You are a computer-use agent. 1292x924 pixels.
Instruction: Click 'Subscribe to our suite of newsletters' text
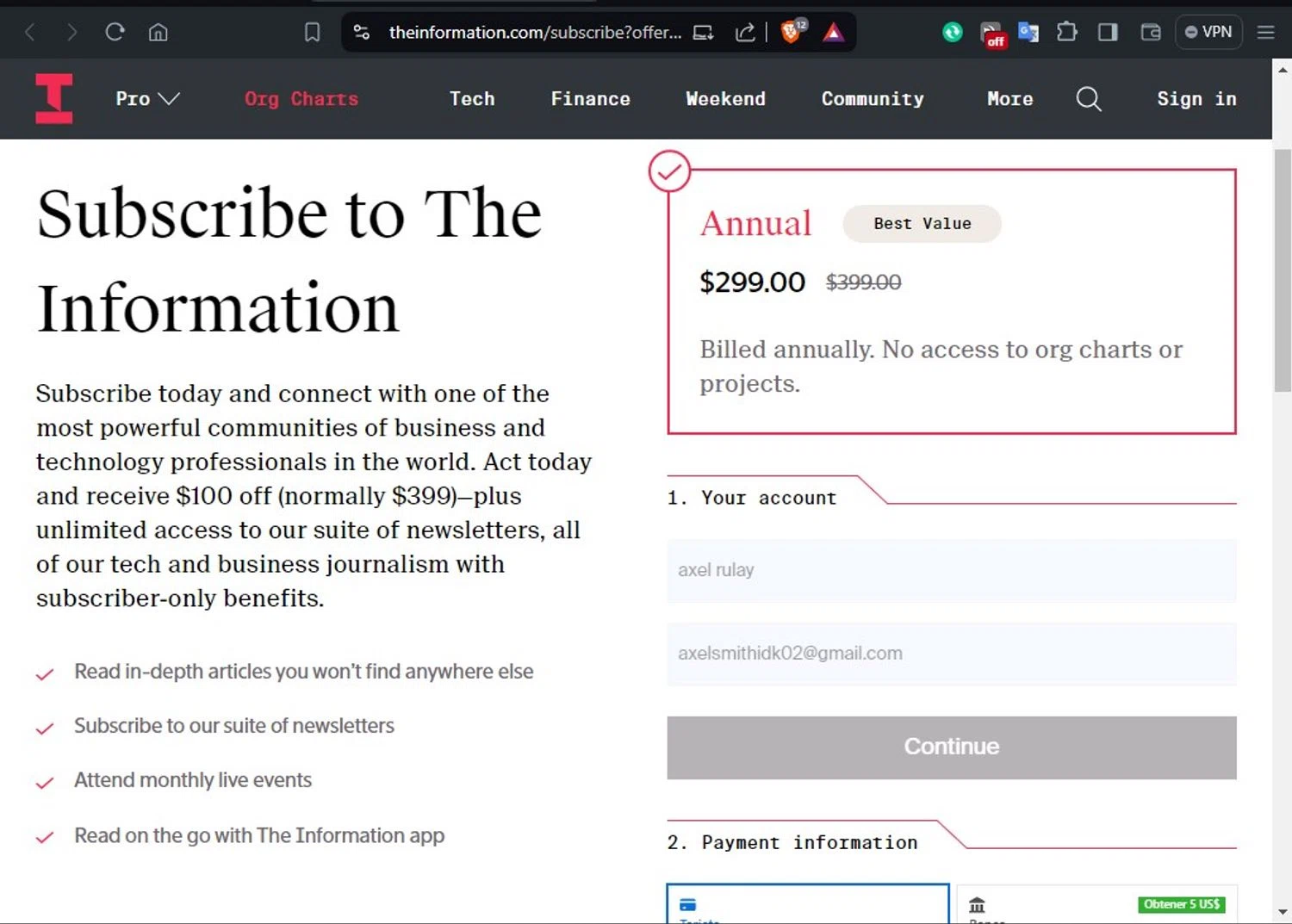click(233, 726)
